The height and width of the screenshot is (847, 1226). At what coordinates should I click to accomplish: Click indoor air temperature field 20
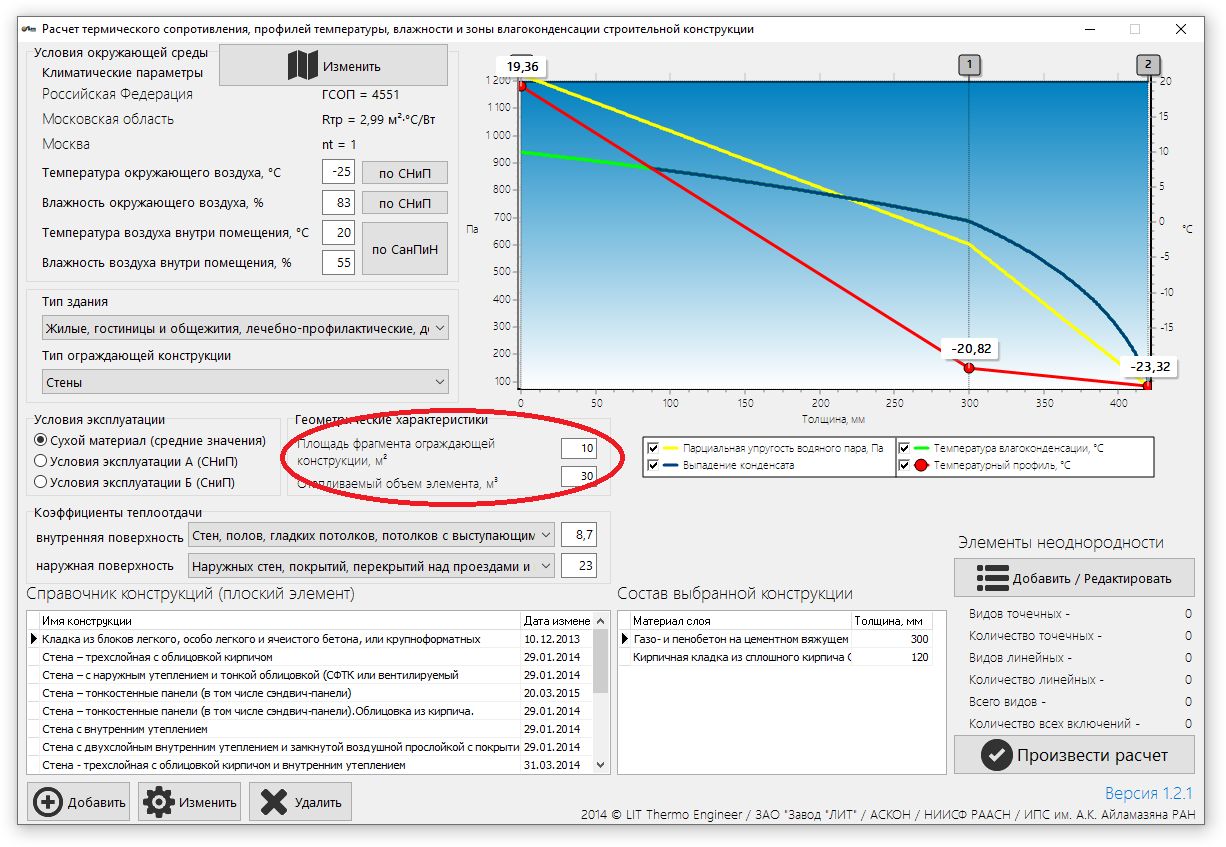tap(338, 233)
